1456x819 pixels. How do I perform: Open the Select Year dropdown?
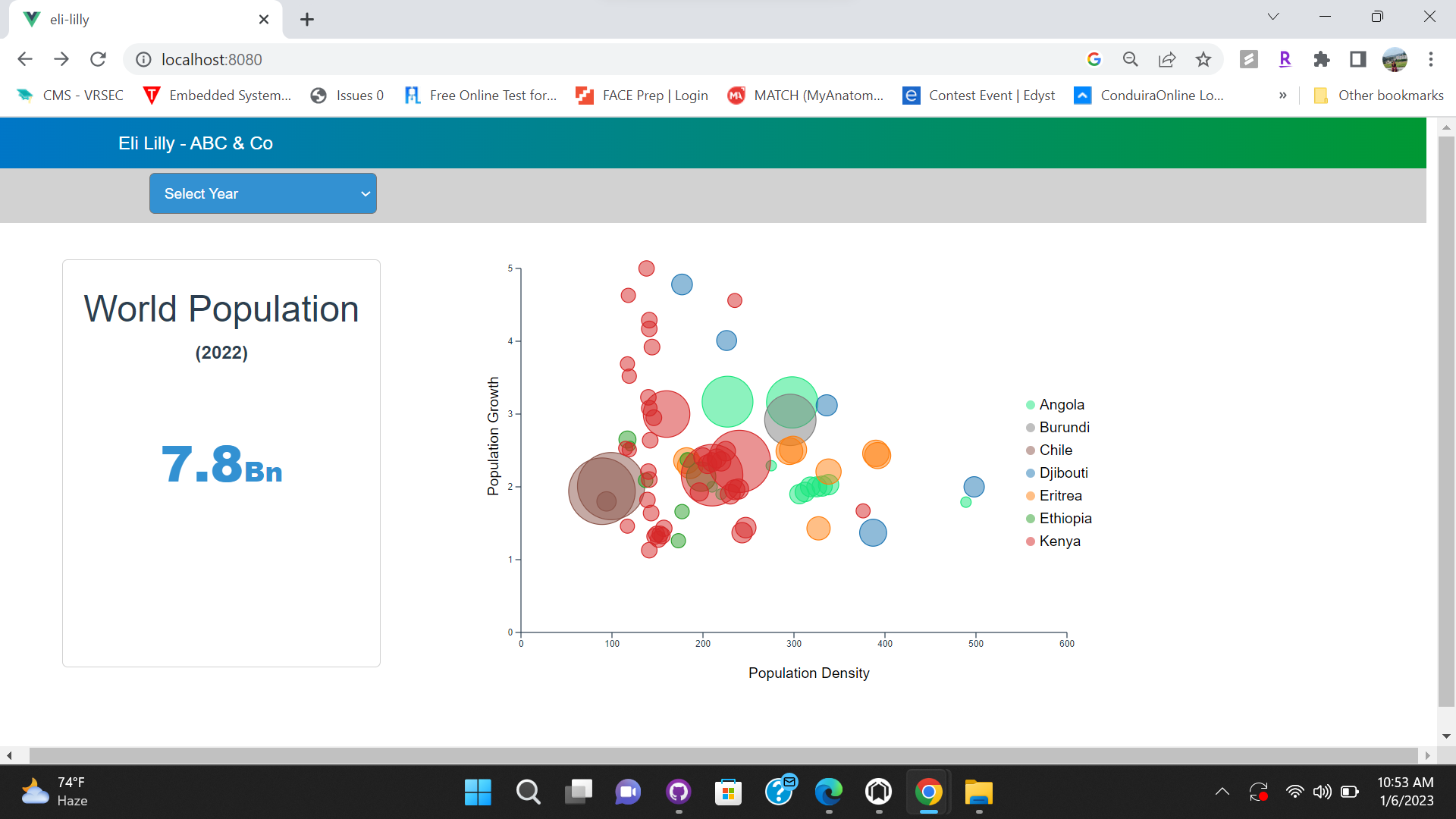click(x=262, y=193)
